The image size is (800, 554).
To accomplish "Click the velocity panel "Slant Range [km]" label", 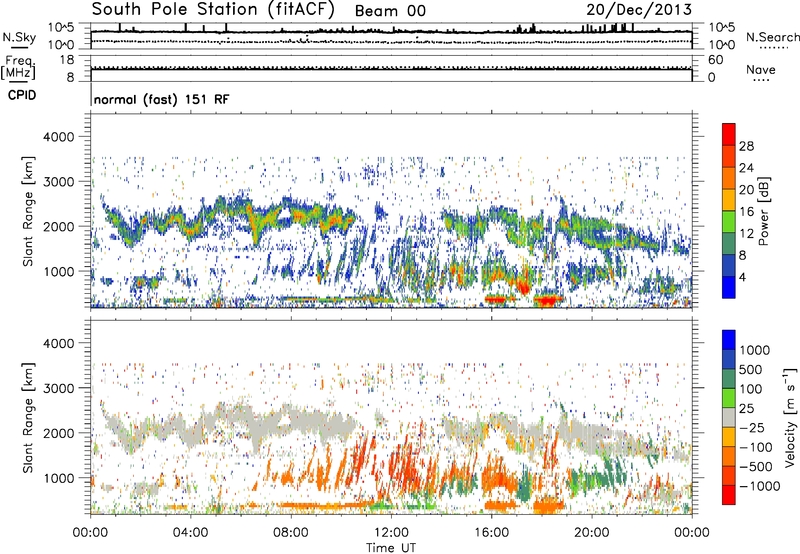I will click(28, 417).
